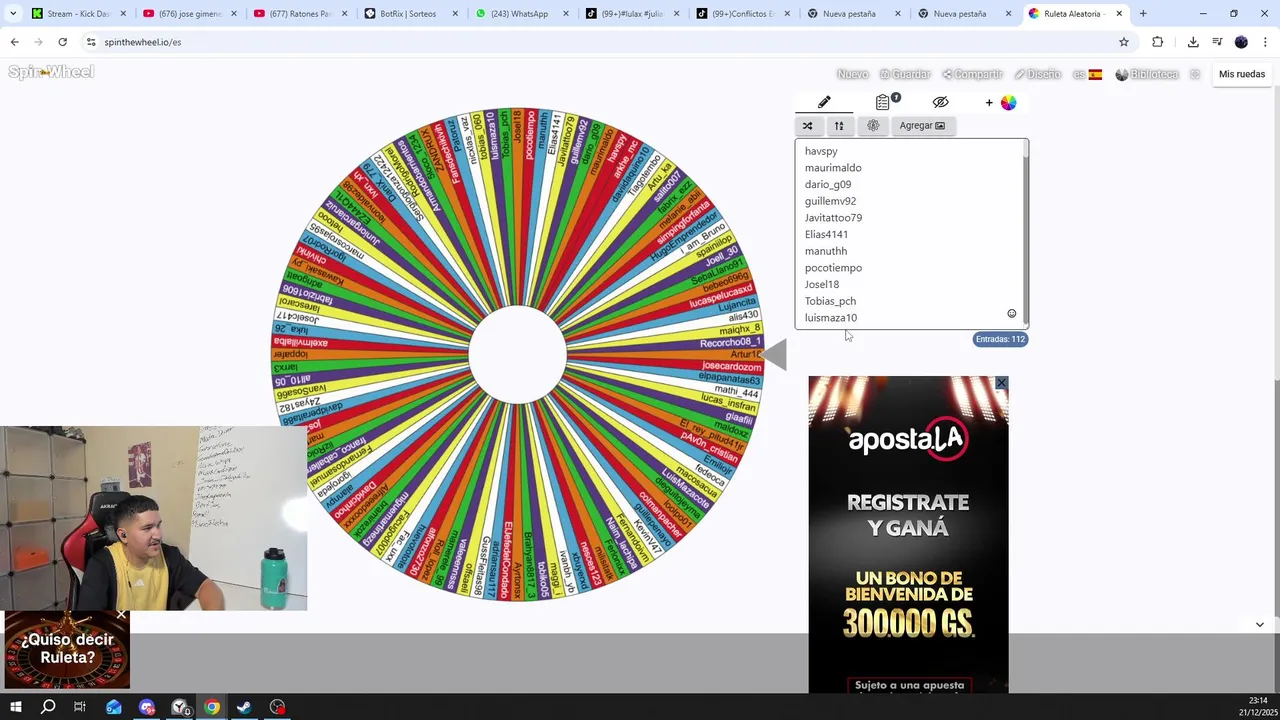Reload the page
This screenshot has height=720, width=1280.
62,42
